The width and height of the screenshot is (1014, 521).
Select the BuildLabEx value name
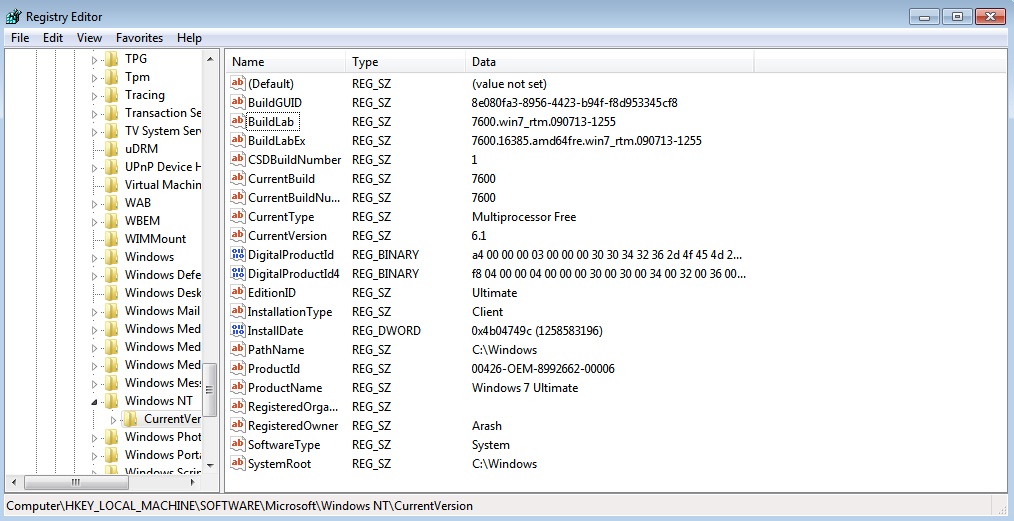coord(277,140)
